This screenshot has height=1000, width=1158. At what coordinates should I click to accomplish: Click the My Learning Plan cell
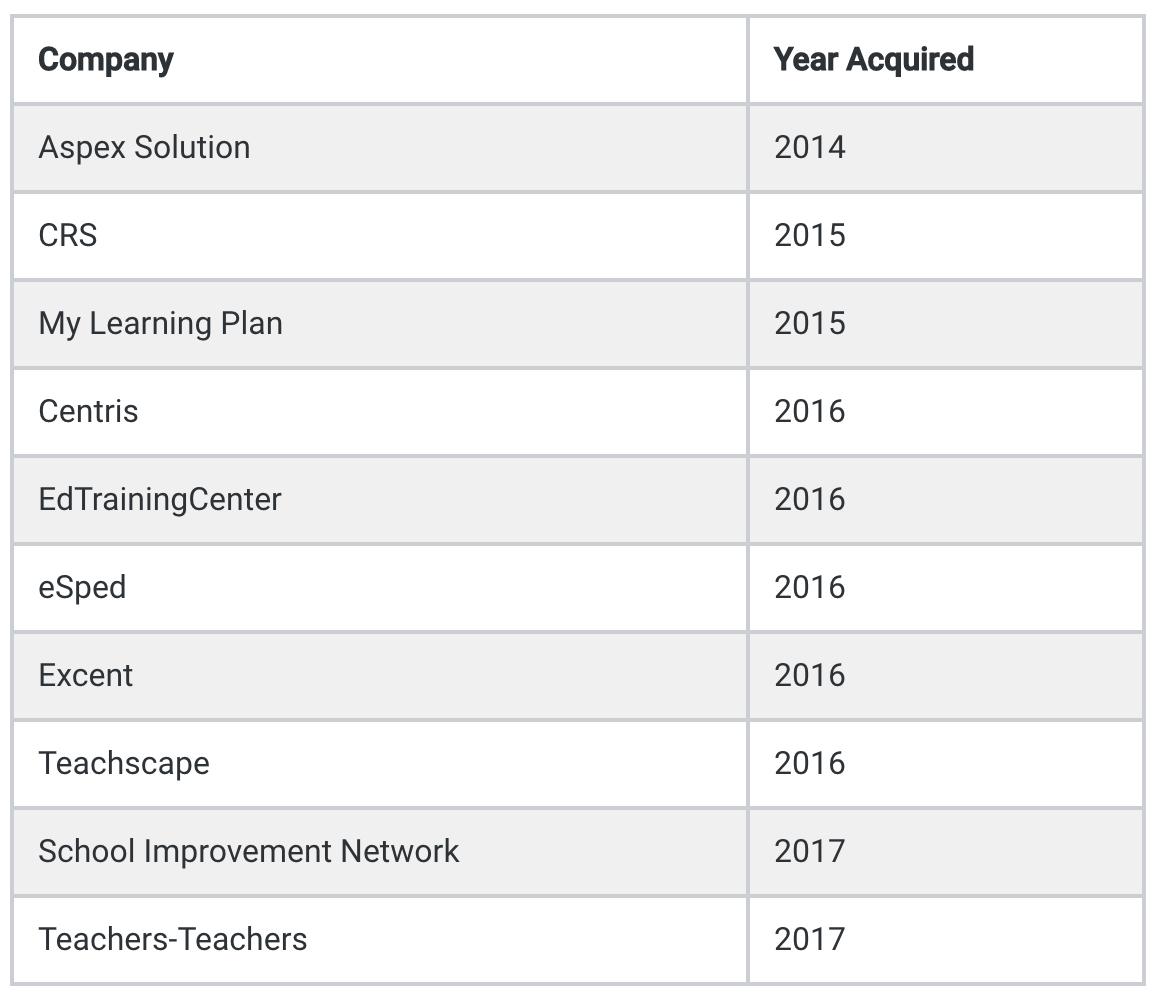pyautogui.click(x=380, y=323)
